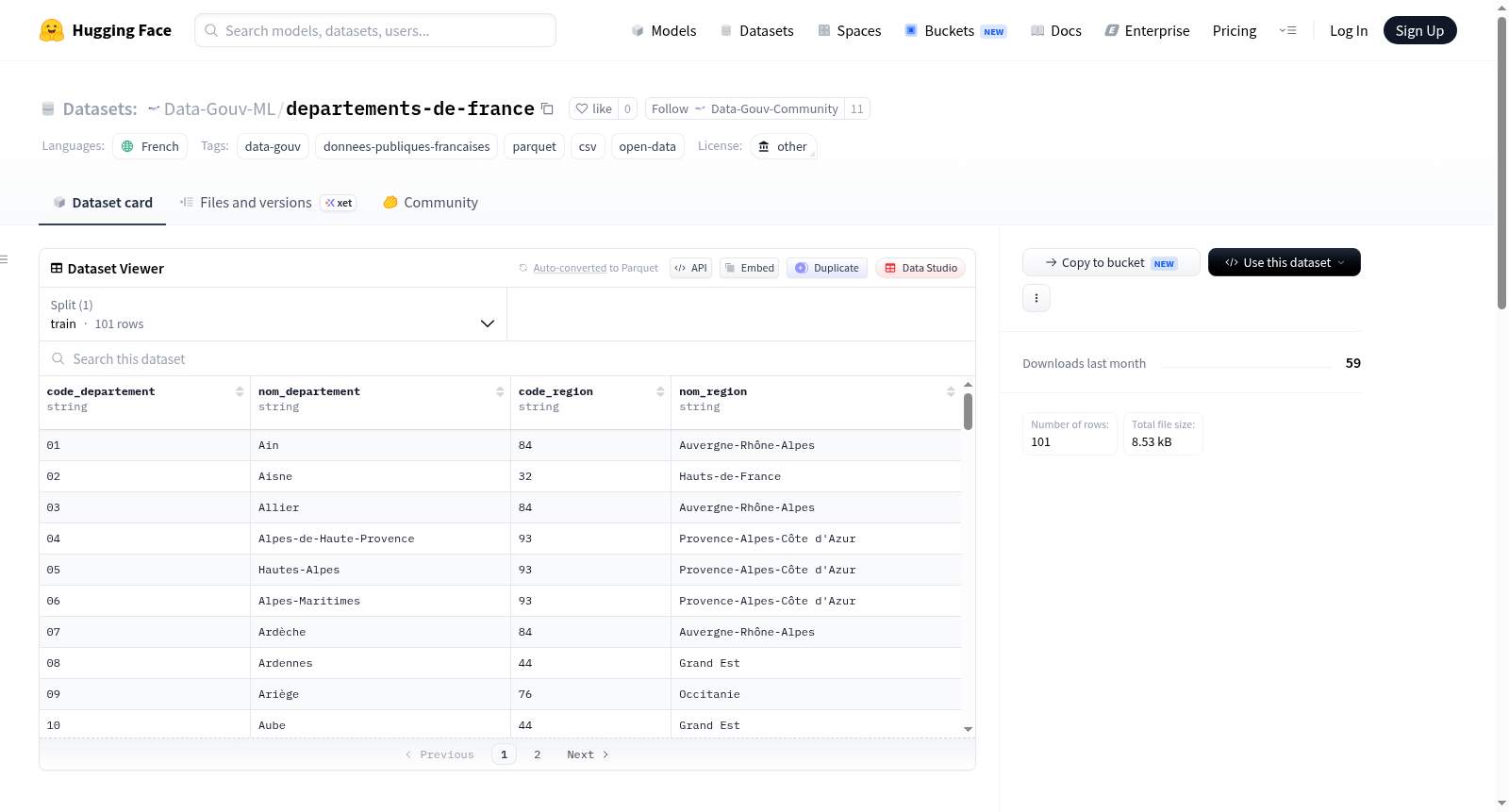Select the data-gouv tag
Image resolution: width=1509 pixels, height=812 pixels.
click(273, 146)
